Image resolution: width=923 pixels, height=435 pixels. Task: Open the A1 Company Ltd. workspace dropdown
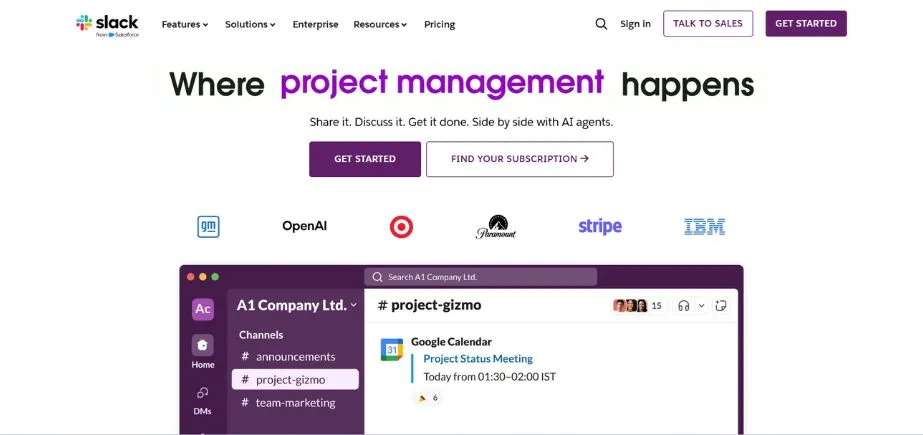tap(297, 305)
